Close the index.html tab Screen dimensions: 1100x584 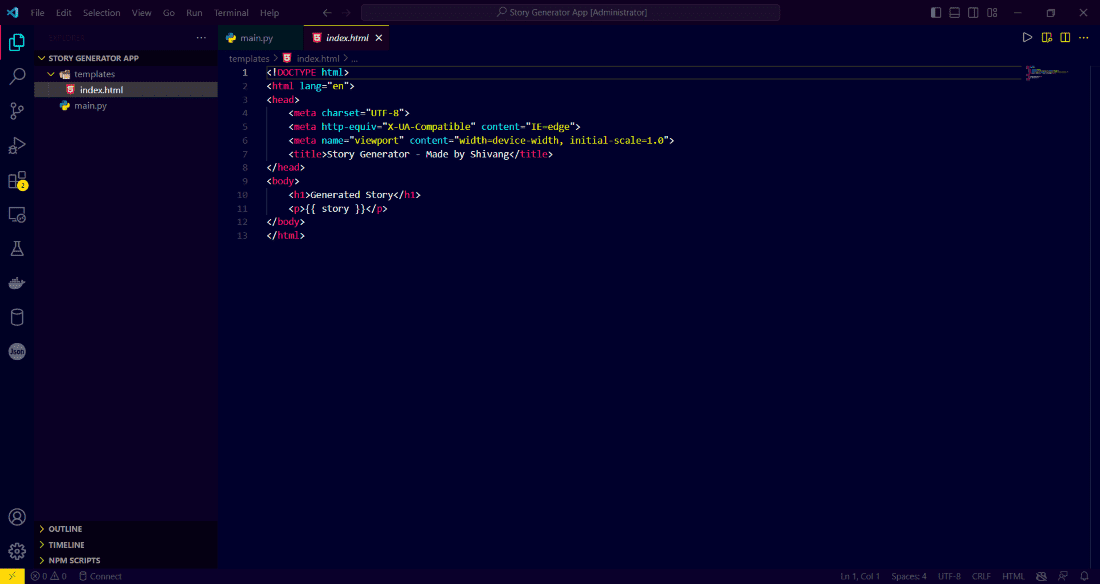pos(379,38)
